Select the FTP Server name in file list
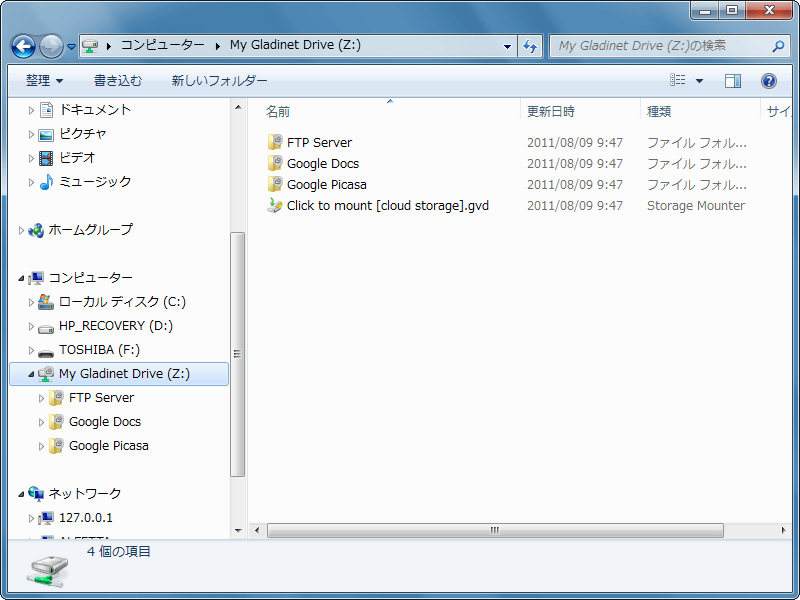The width and height of the screenshot is (800, 600). tap(319, 142)
